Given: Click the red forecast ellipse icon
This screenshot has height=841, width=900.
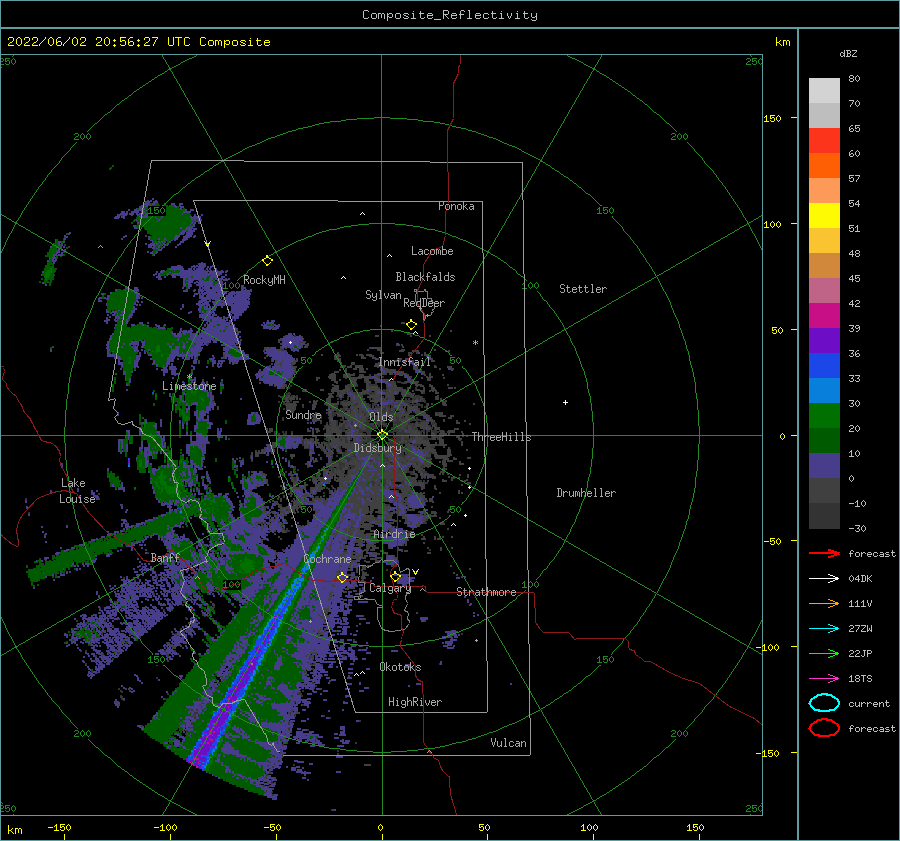Looking at the screenshot, I should [x=824, y=728].
